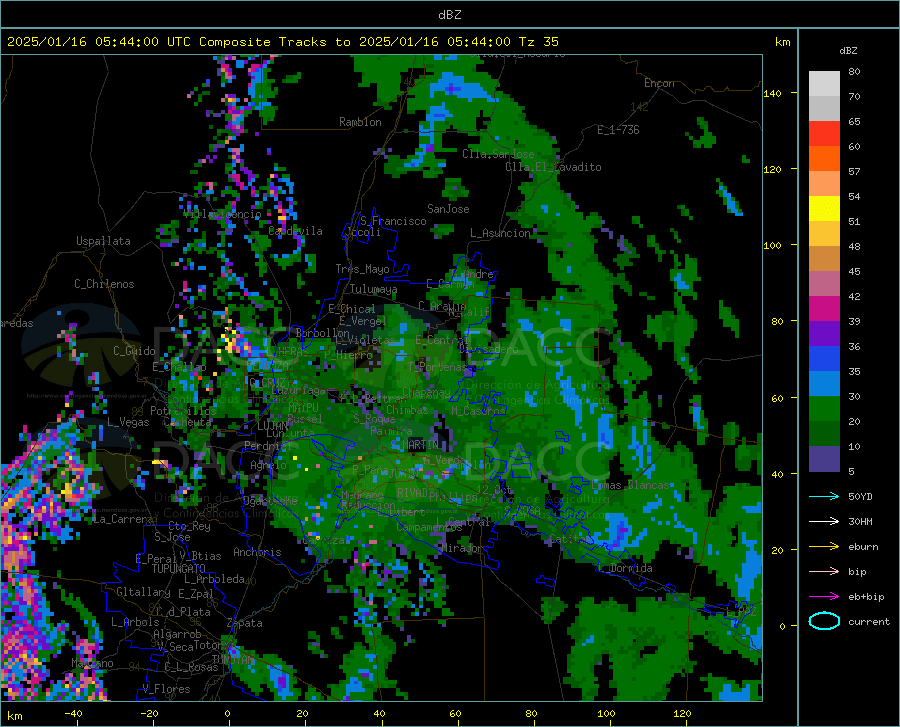Select the tan brown 45–48 dBZ swatch

[824, 259]
